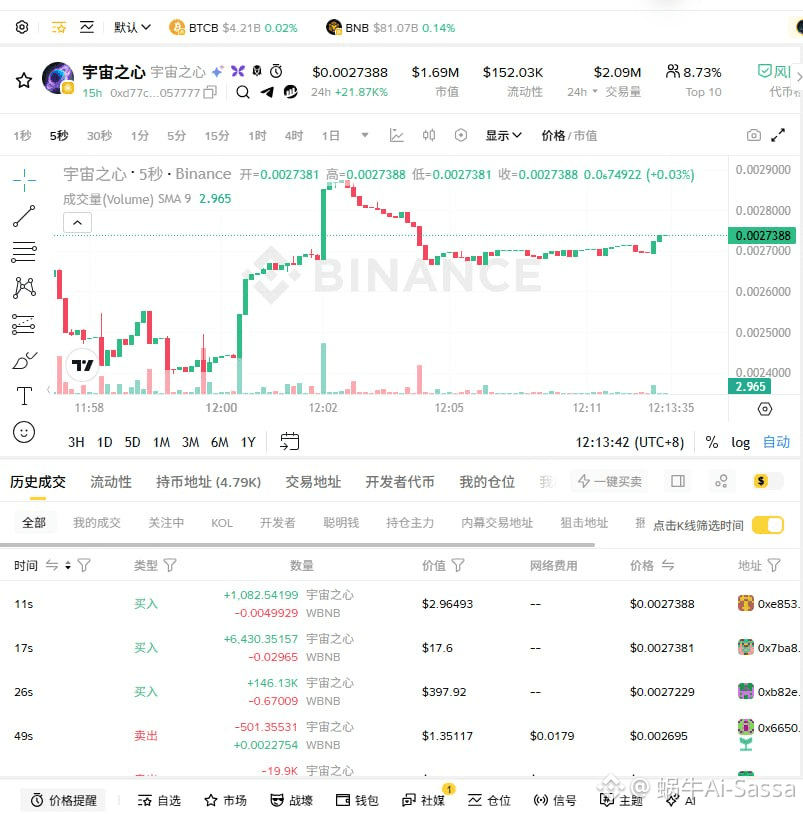Click the 一键买卖 button
Screen dimensions: 803x814
point(610,482)
